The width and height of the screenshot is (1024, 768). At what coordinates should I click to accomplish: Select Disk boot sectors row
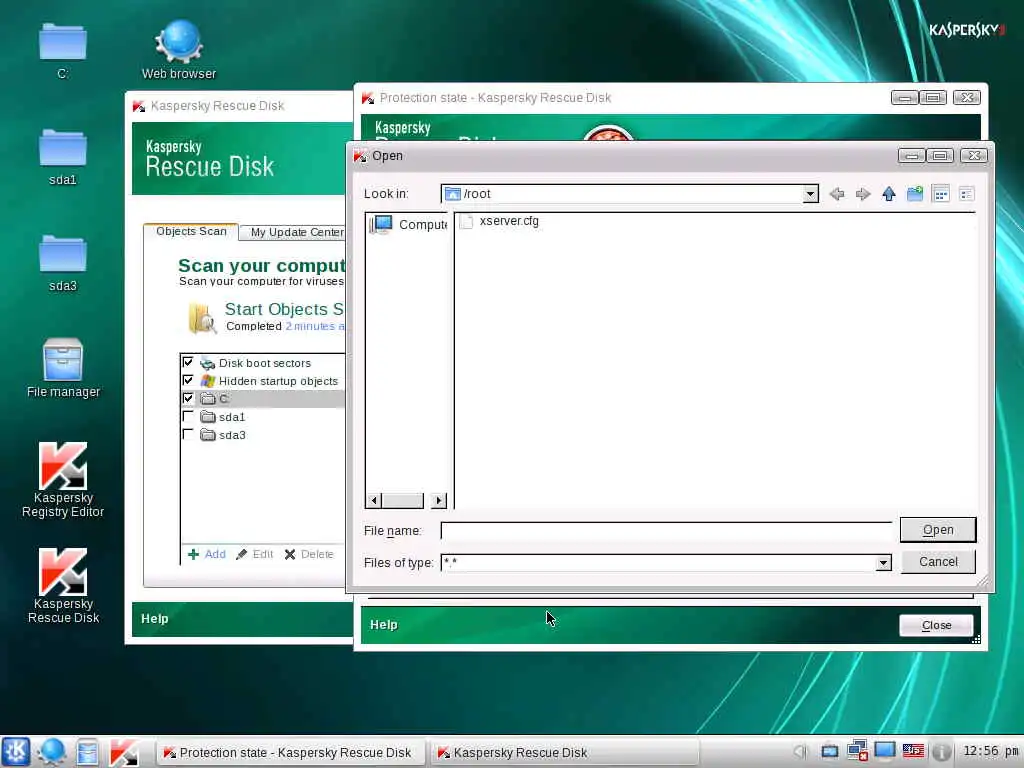pyautogui.click(x=263, y=363)
